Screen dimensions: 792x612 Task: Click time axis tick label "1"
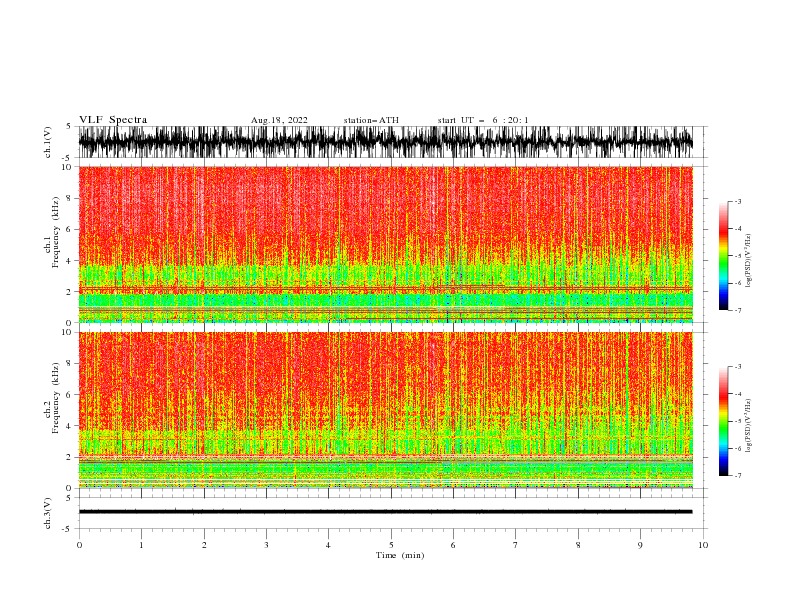141,545
